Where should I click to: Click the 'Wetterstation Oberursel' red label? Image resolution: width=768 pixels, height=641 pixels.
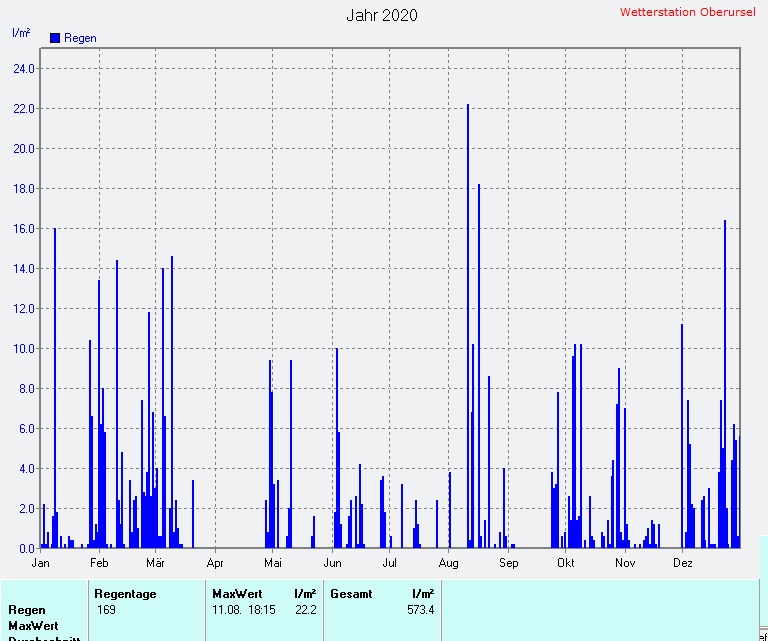[x=688, y=12]
